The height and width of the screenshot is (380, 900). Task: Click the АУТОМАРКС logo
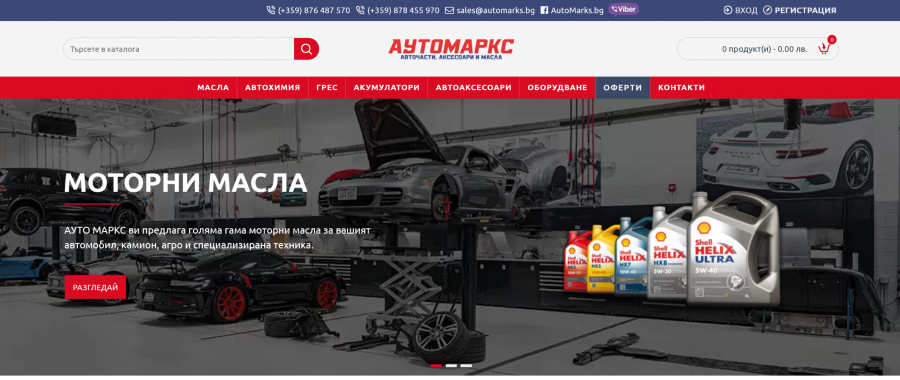451,49
